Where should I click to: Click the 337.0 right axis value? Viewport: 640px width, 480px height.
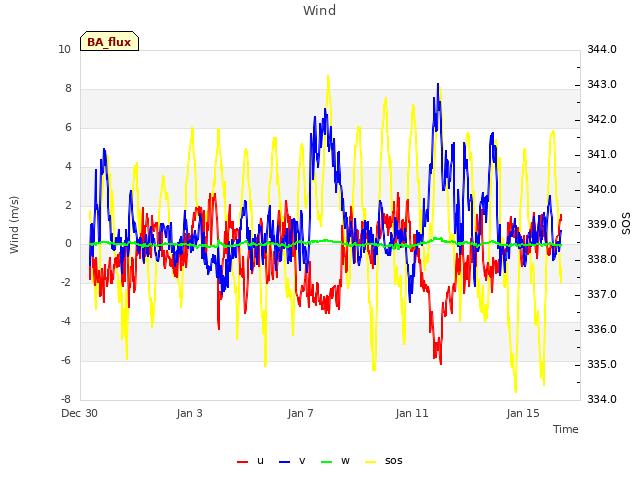tap(602, 294)
